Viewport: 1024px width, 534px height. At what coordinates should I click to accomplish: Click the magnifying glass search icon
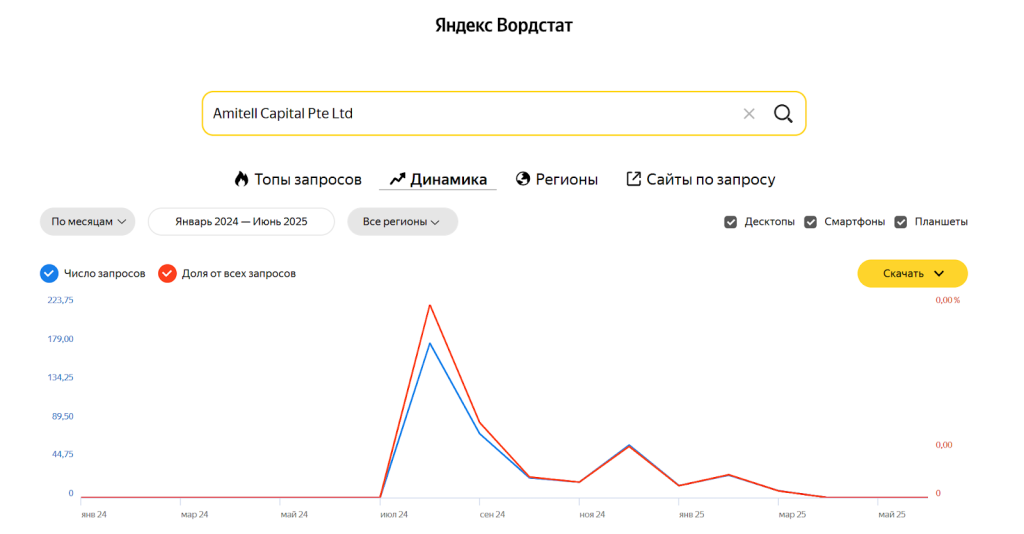coord(783,114)
